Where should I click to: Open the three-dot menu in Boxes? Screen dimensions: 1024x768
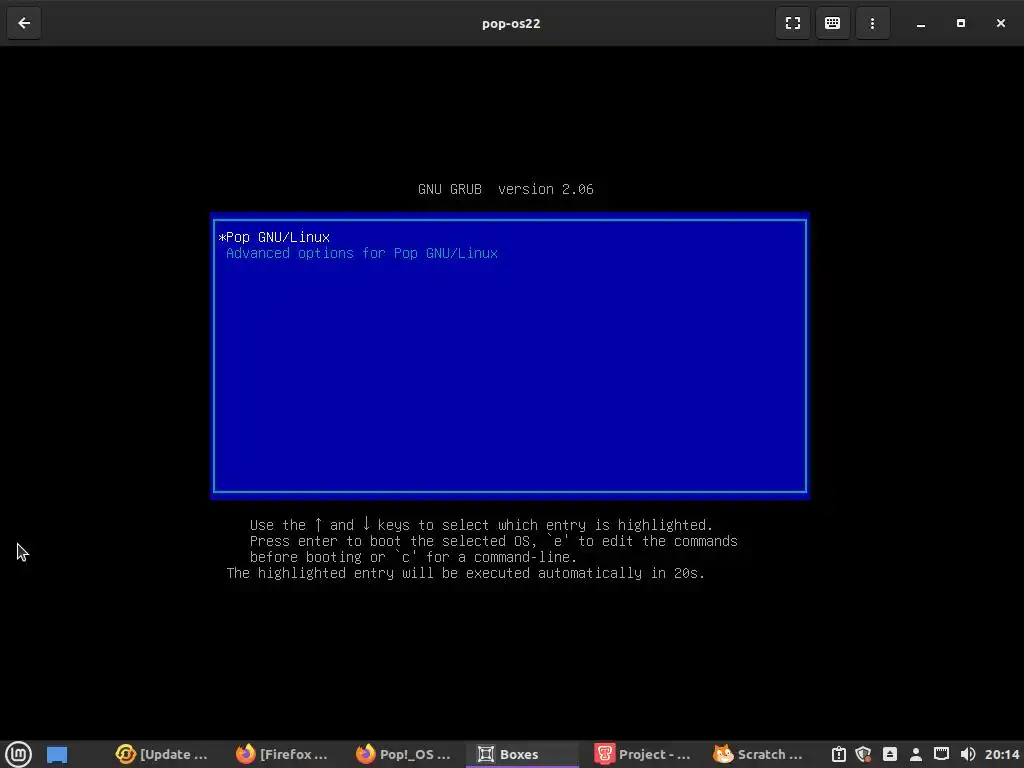(x=872, y=24)
